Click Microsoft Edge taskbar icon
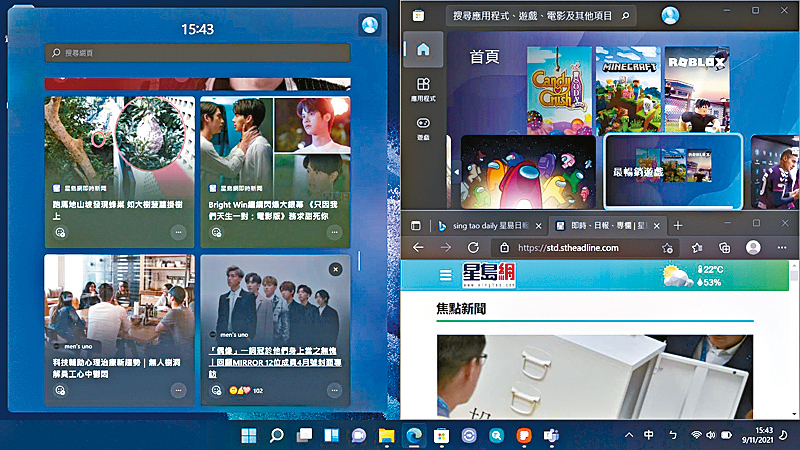Viewport: 800px width, 450px height. point(414,436)
